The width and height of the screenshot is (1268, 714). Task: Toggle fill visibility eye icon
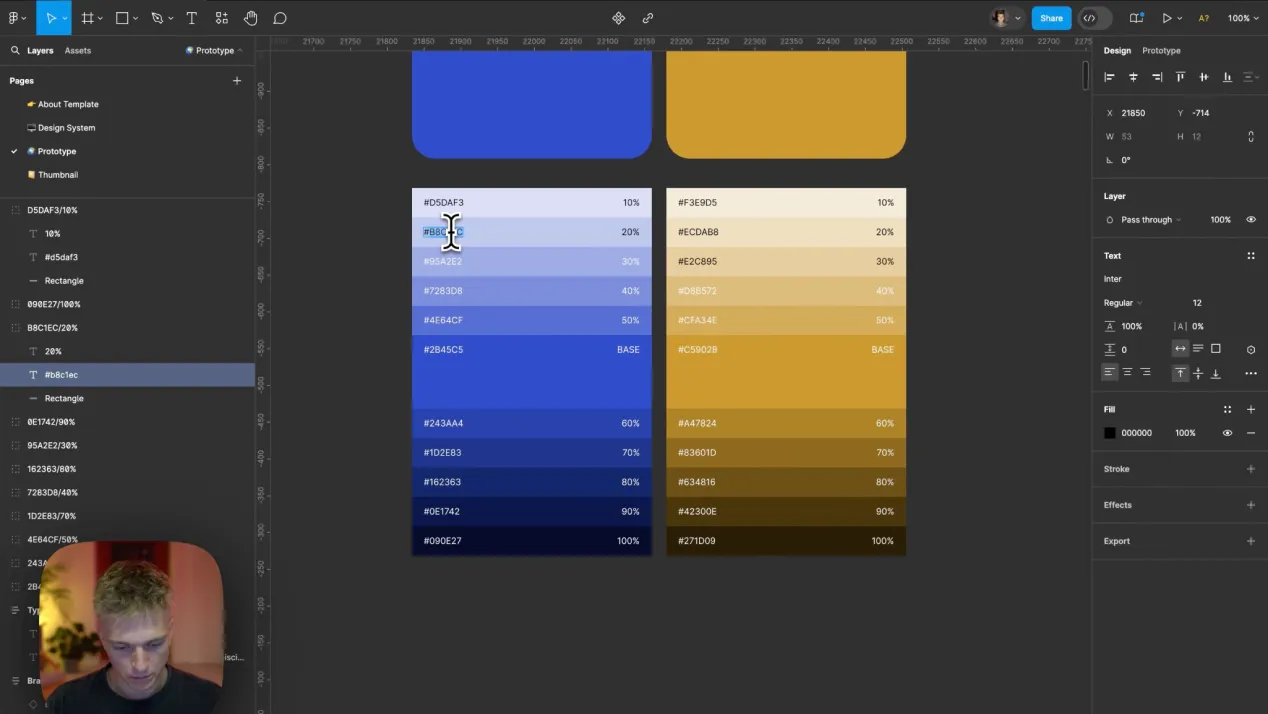(x=1227, y=433)
